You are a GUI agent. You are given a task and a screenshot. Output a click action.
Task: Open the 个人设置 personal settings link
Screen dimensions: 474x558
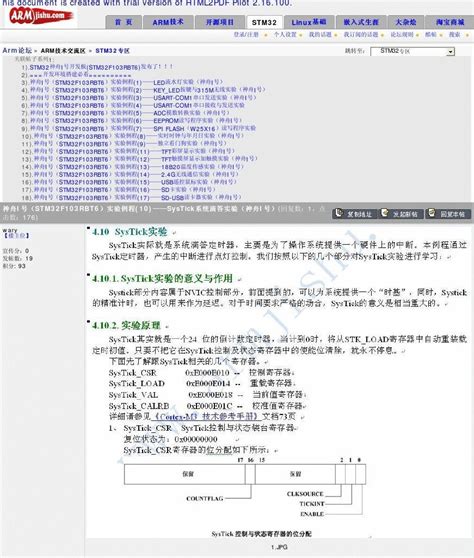click(285, 35)
